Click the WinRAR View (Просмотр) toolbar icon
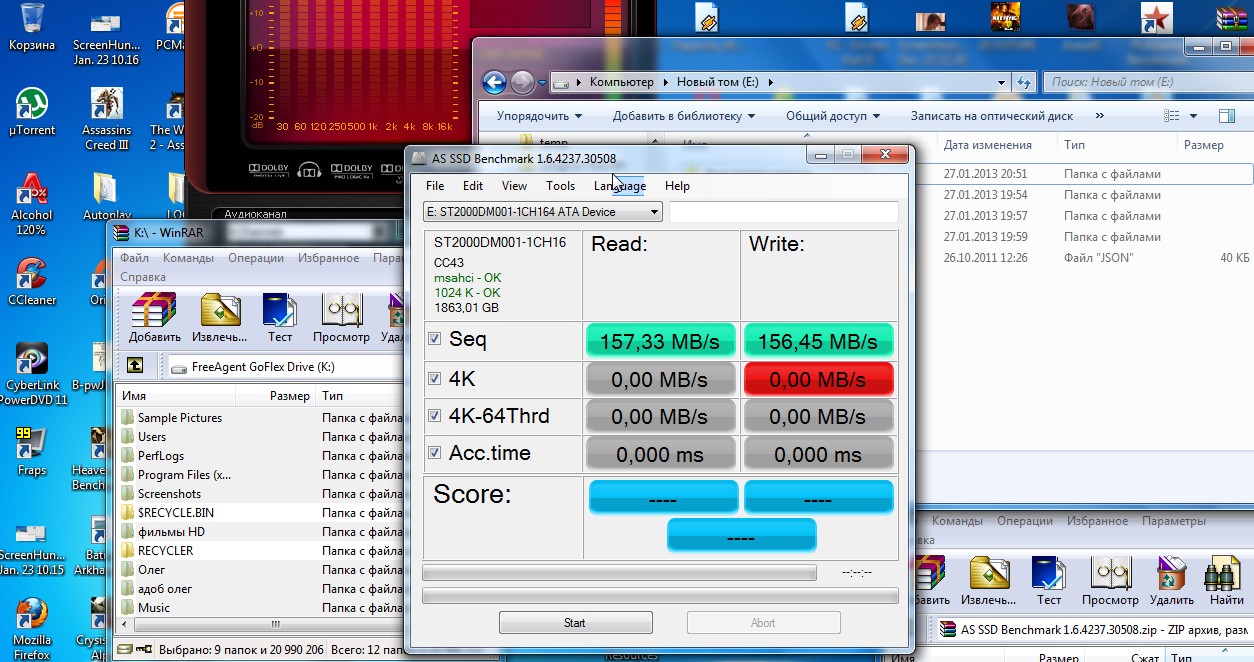 click(x=341, y=317)
